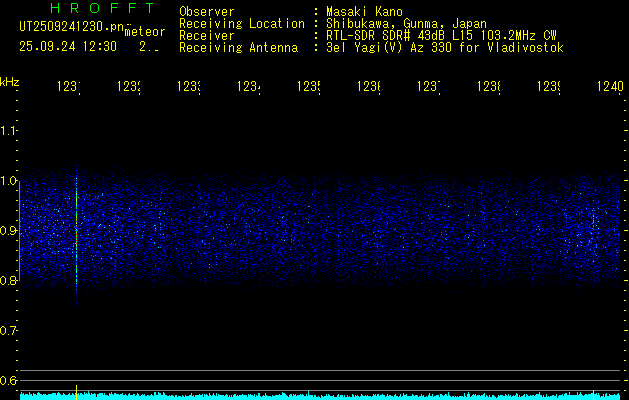This screenshot has height=400, width=629.
Task: Click the RTL-SDR receiver description text
Action: [441, 36]
